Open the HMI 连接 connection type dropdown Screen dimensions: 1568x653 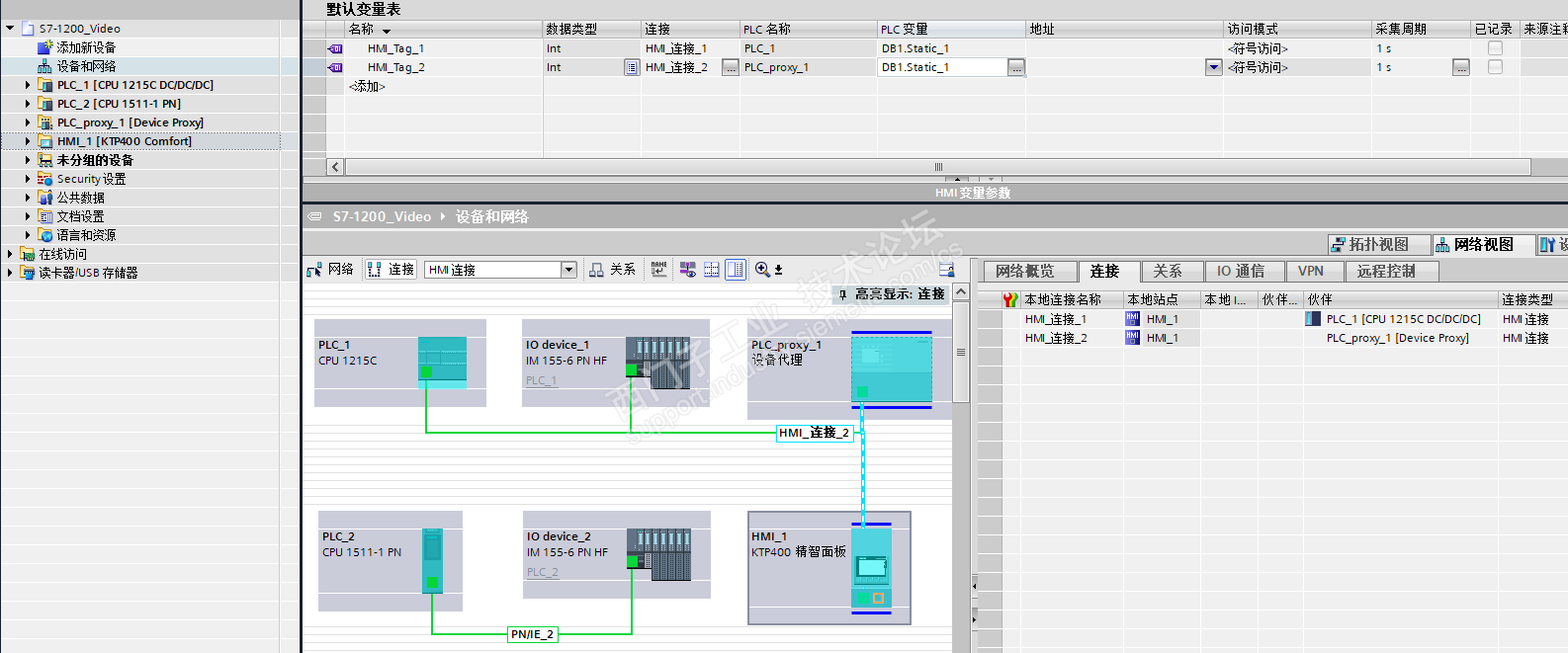567,270
